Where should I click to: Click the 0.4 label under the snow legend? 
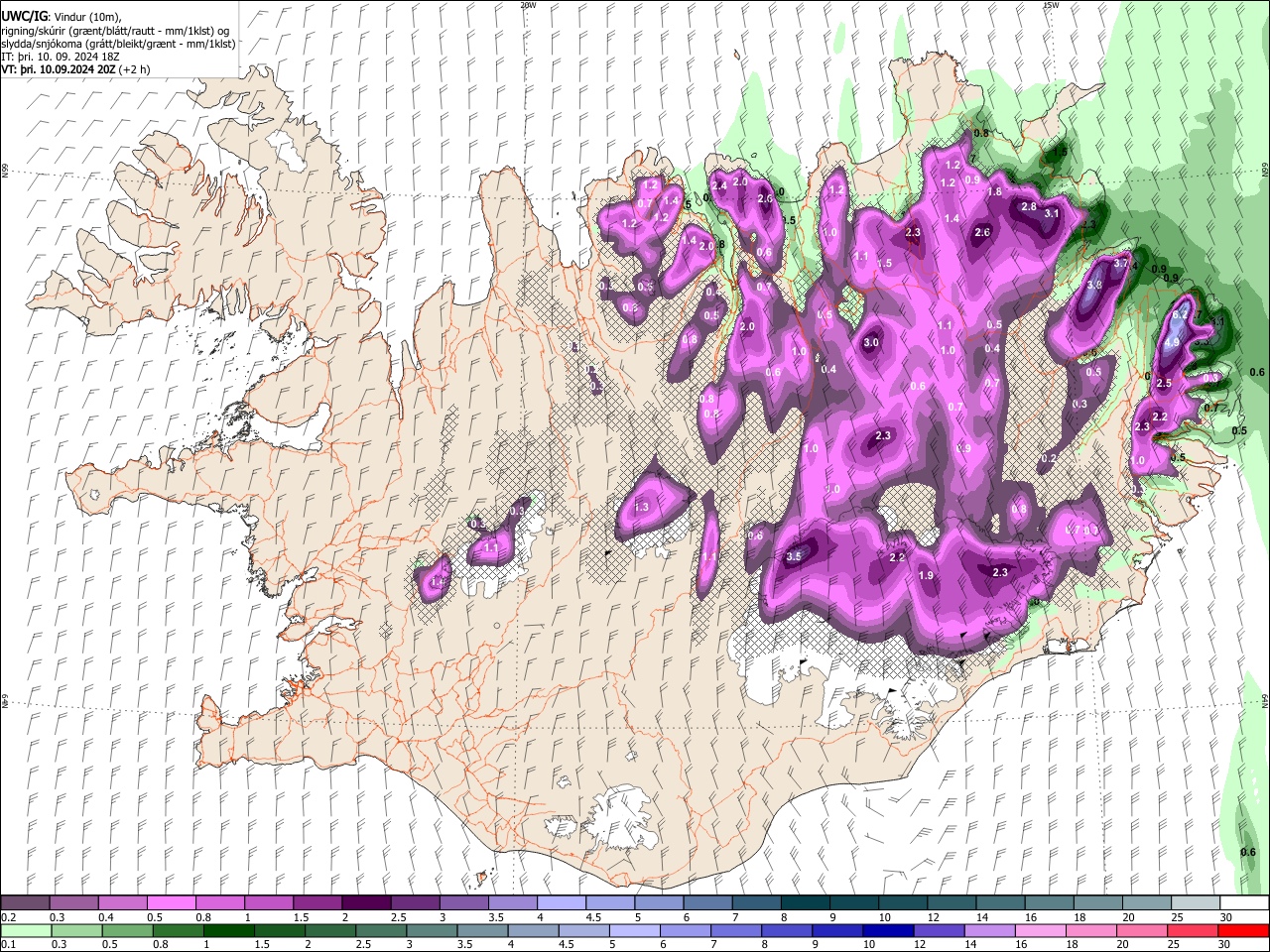pos(106,917)
